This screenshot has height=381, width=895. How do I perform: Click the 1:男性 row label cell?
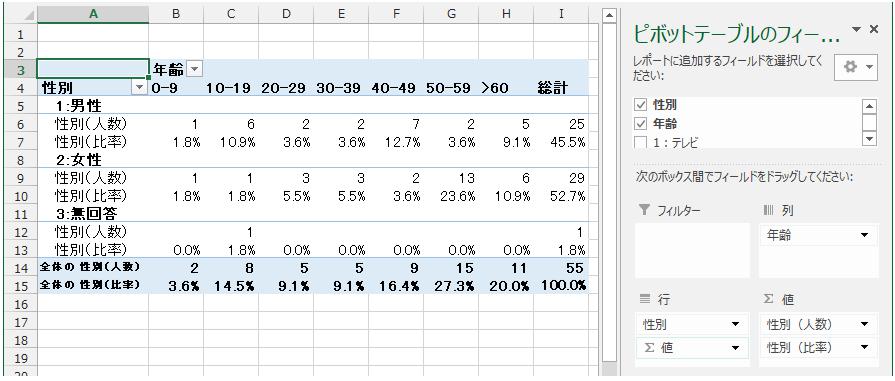93,105
